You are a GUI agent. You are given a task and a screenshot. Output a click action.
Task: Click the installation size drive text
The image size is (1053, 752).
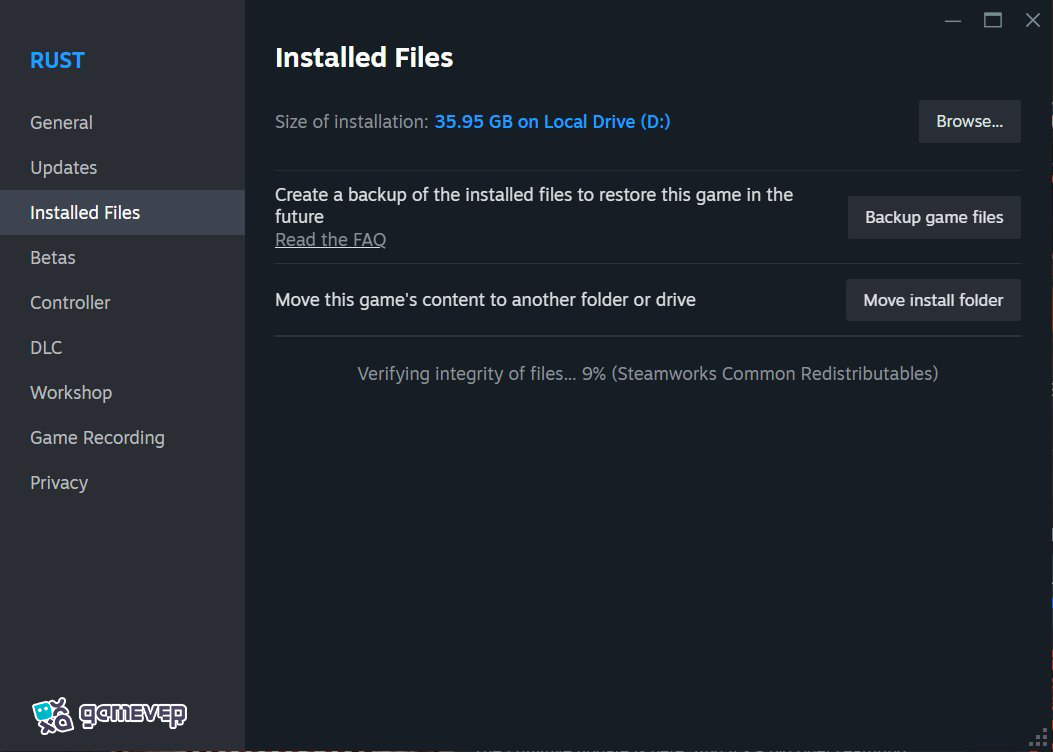552,122
